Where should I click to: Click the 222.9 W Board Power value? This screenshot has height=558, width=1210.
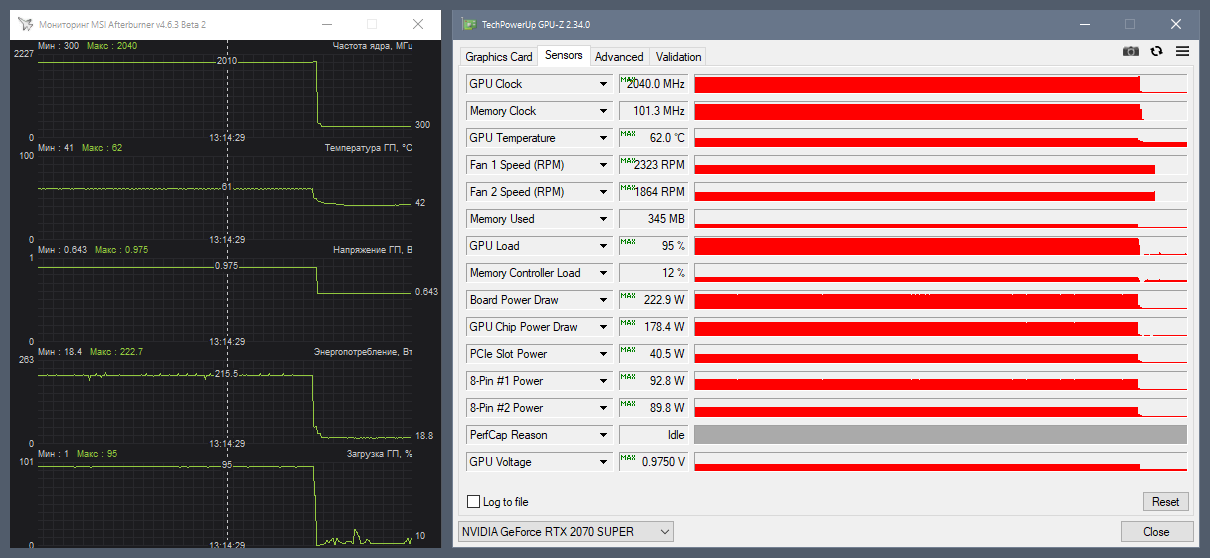(x=654, y=300)
